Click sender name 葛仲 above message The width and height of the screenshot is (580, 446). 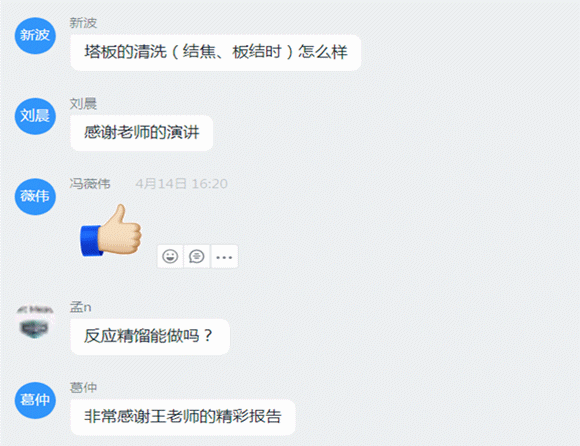[83, 387]
